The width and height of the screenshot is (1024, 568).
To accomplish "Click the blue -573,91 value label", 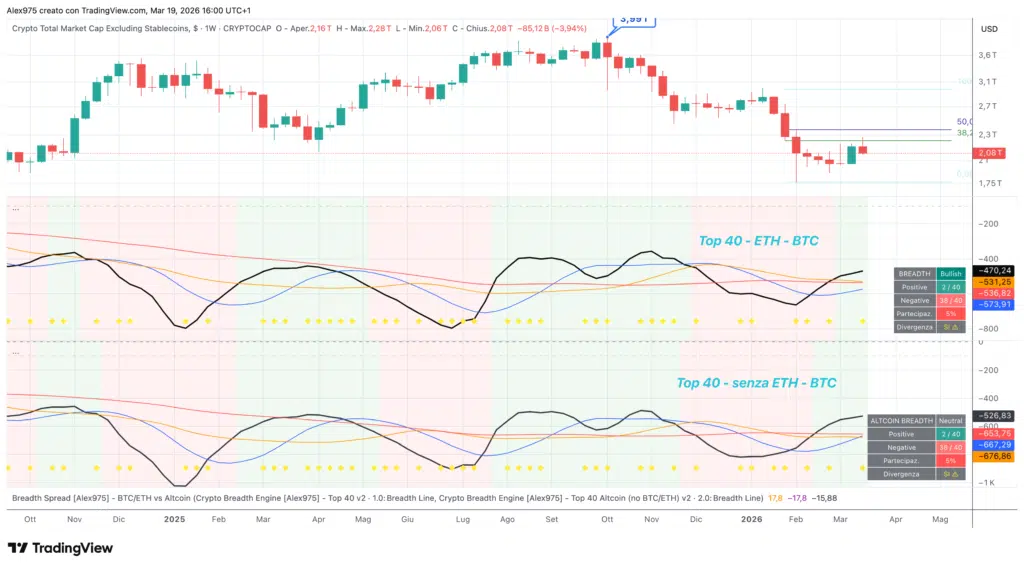I will pyautogui.click(x=994, y=304).
